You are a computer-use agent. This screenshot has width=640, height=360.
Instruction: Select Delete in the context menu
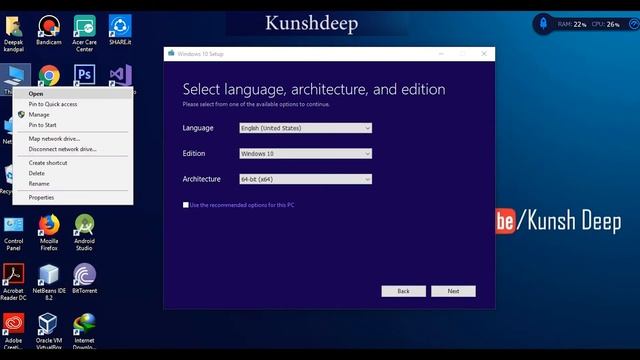pos(73,173)
